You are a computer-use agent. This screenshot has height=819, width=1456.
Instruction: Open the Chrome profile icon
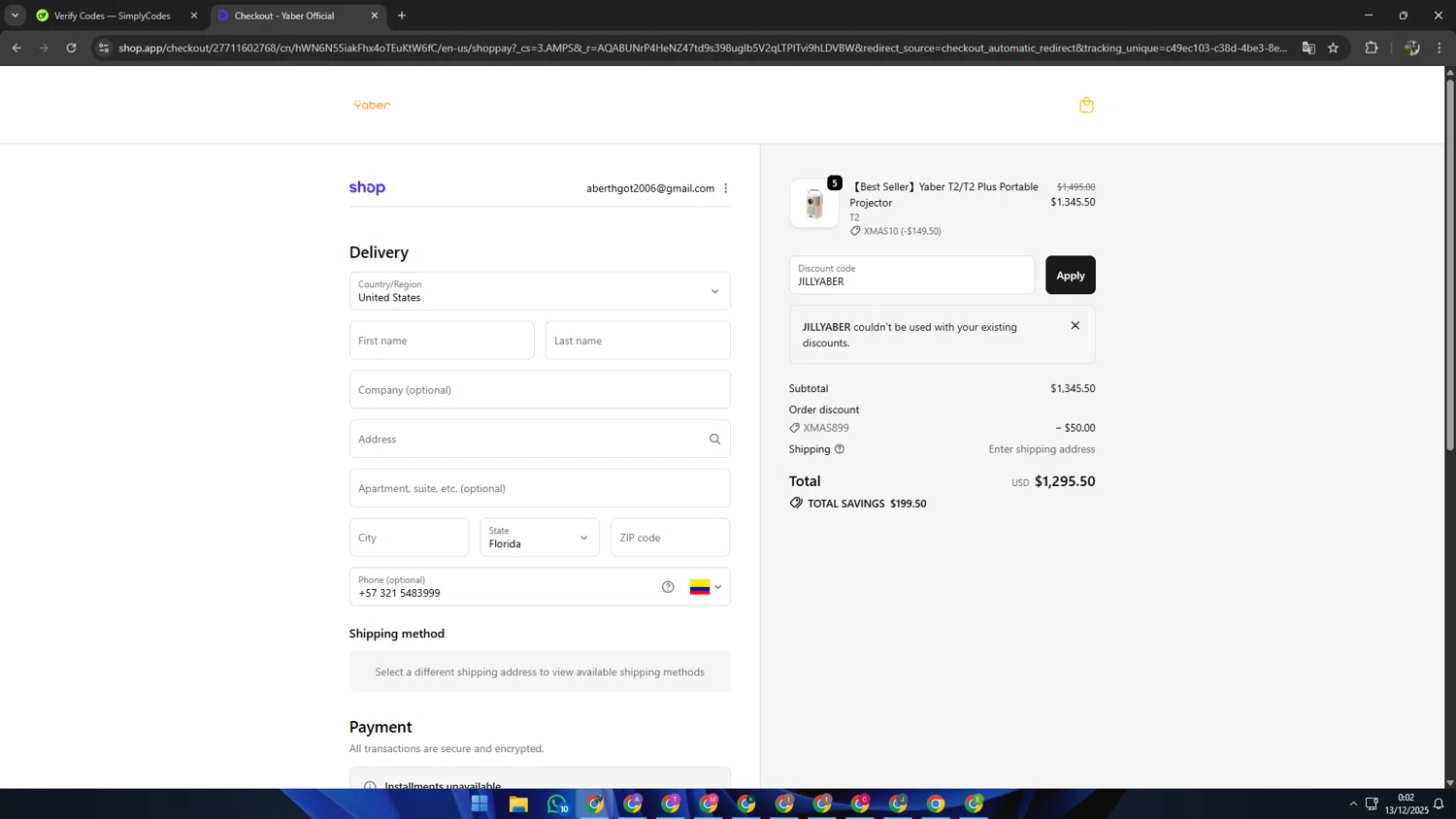tap(1411, 48)
